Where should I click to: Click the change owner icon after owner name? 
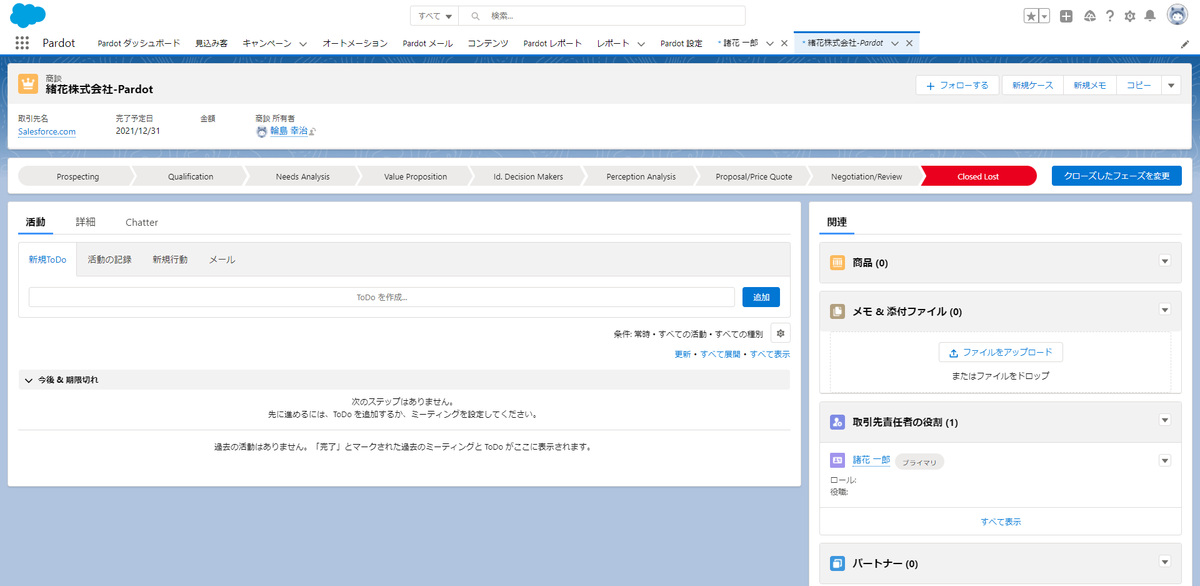coord(312,131)
